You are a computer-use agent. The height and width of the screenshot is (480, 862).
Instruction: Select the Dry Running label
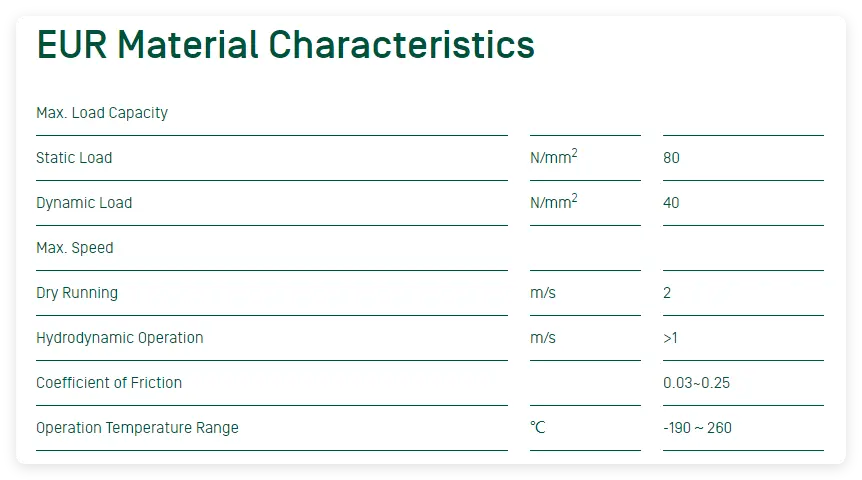pyautogui.click(x=77, y=293)
